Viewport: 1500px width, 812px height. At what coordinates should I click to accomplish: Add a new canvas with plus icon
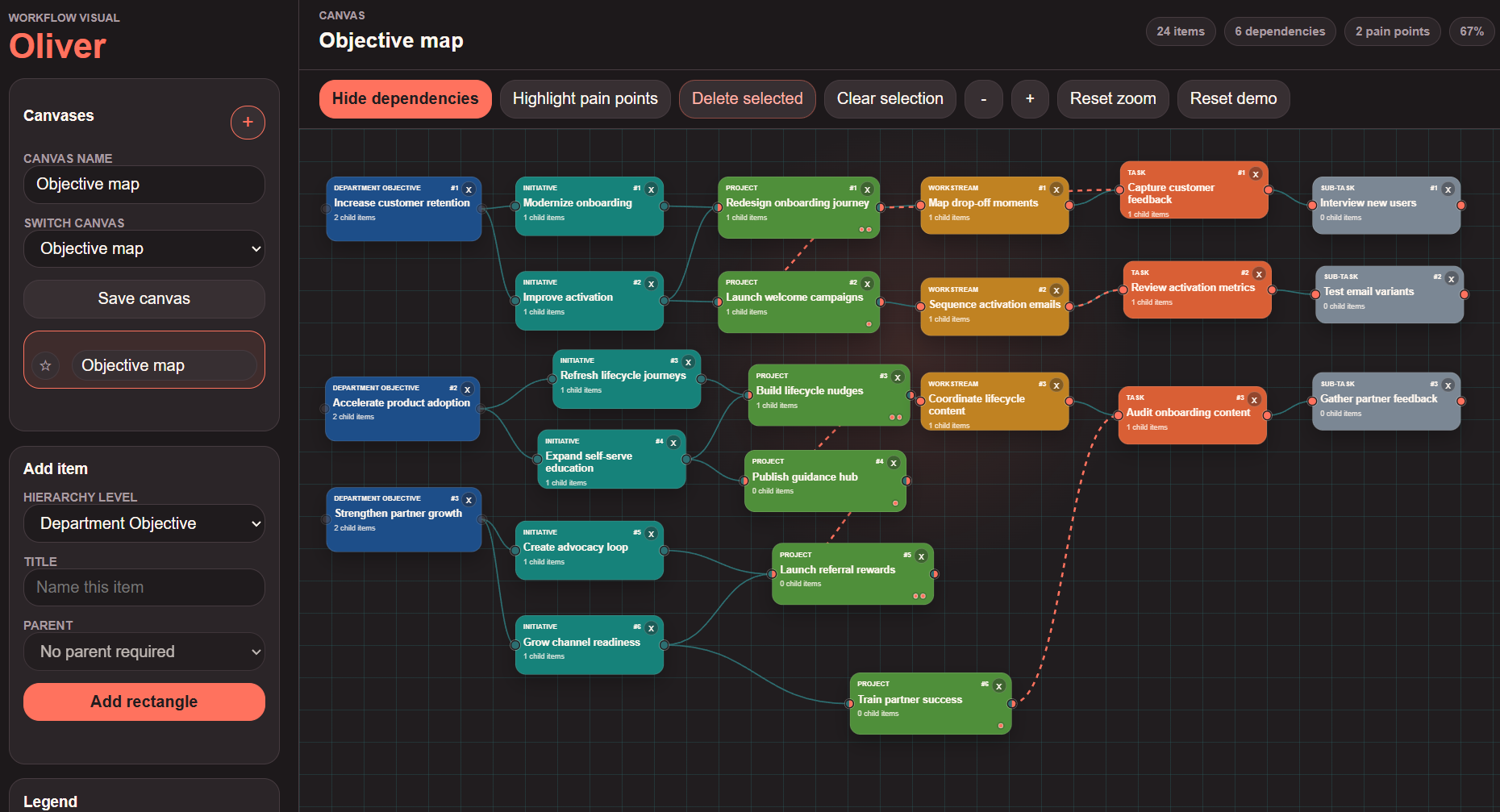248,123
